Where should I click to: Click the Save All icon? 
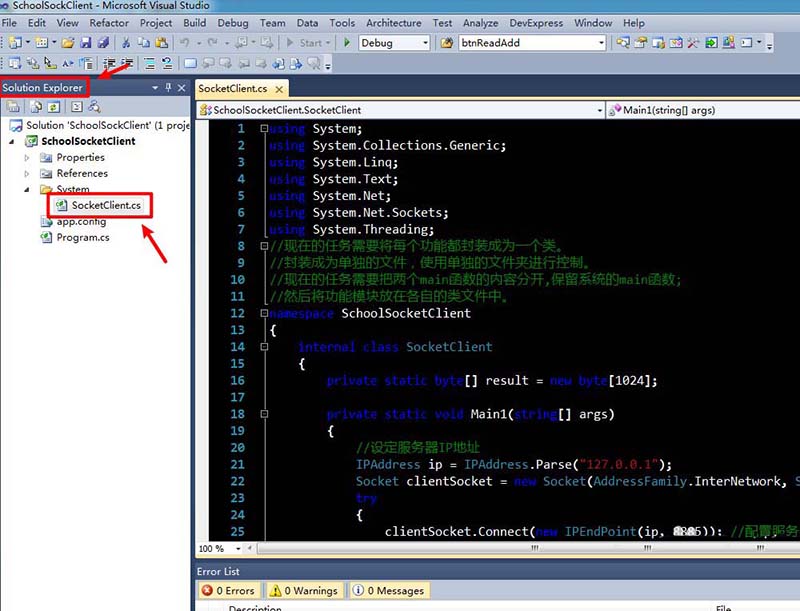[x=102, y=43]
